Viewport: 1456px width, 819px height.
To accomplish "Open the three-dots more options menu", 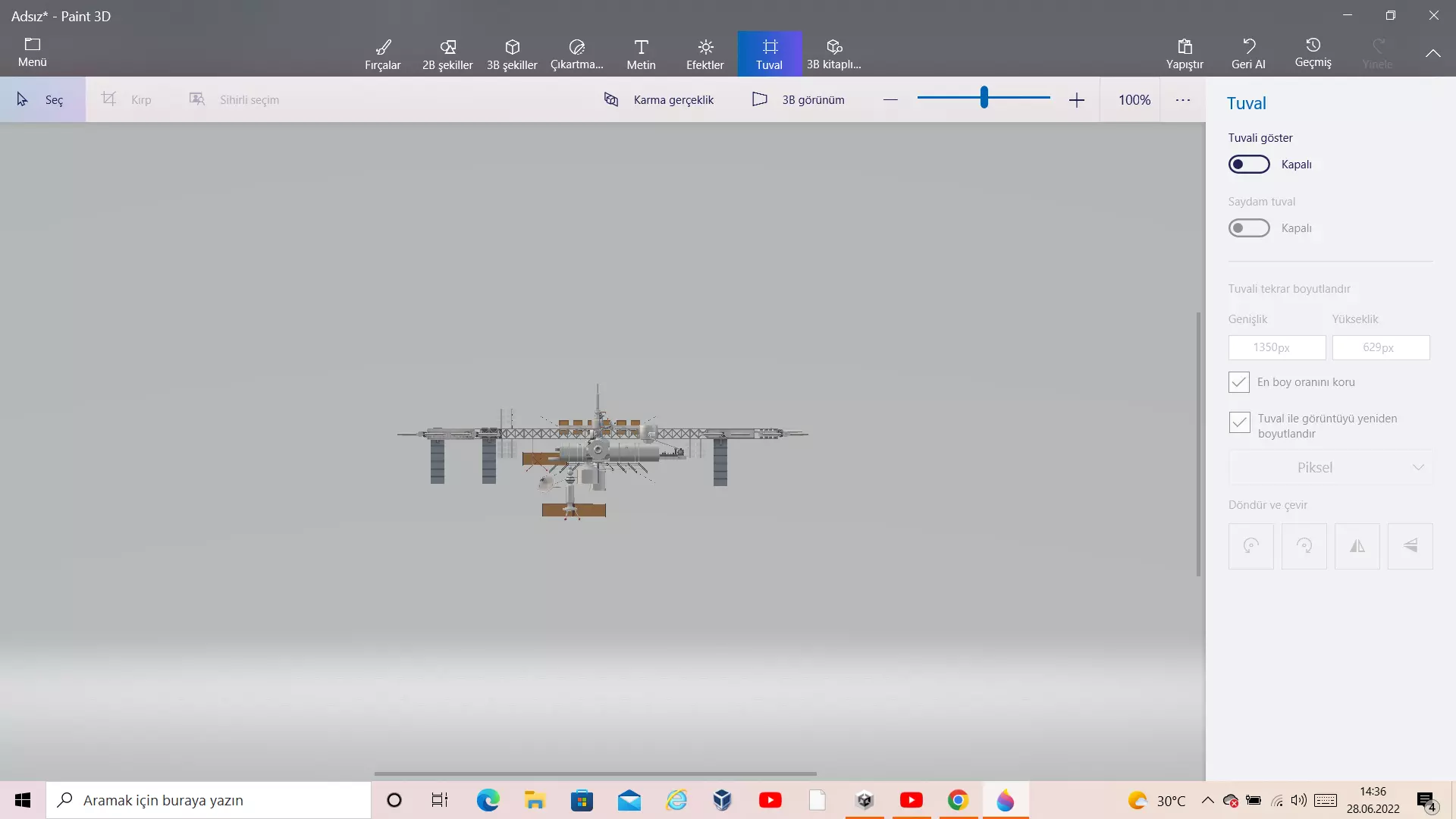I will pos(1183,100).
